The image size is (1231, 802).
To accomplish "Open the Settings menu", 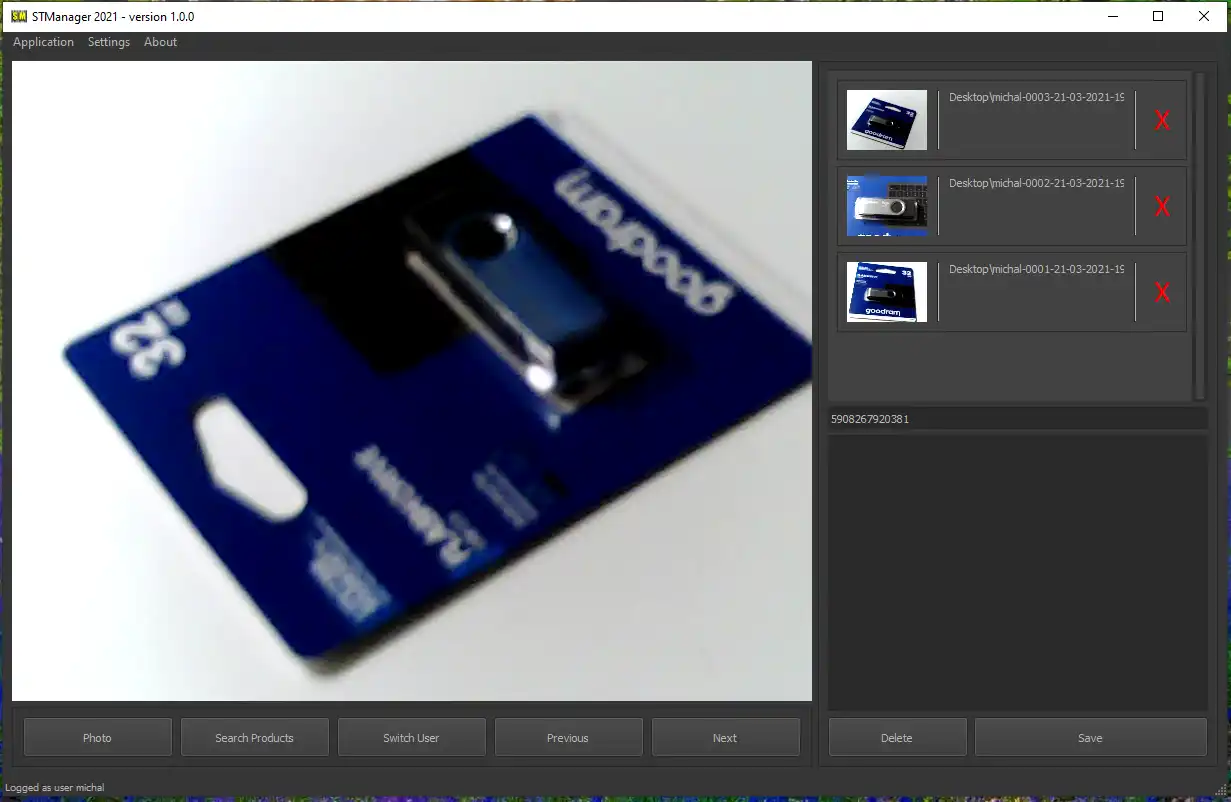I will 109,42.
